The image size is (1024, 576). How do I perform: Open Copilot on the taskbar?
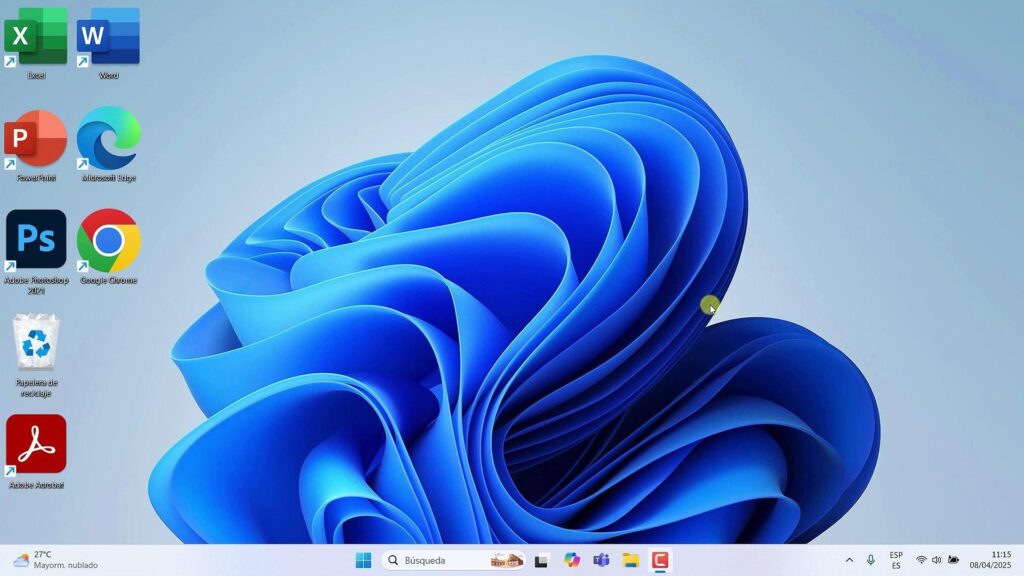(x=571, y=560)
